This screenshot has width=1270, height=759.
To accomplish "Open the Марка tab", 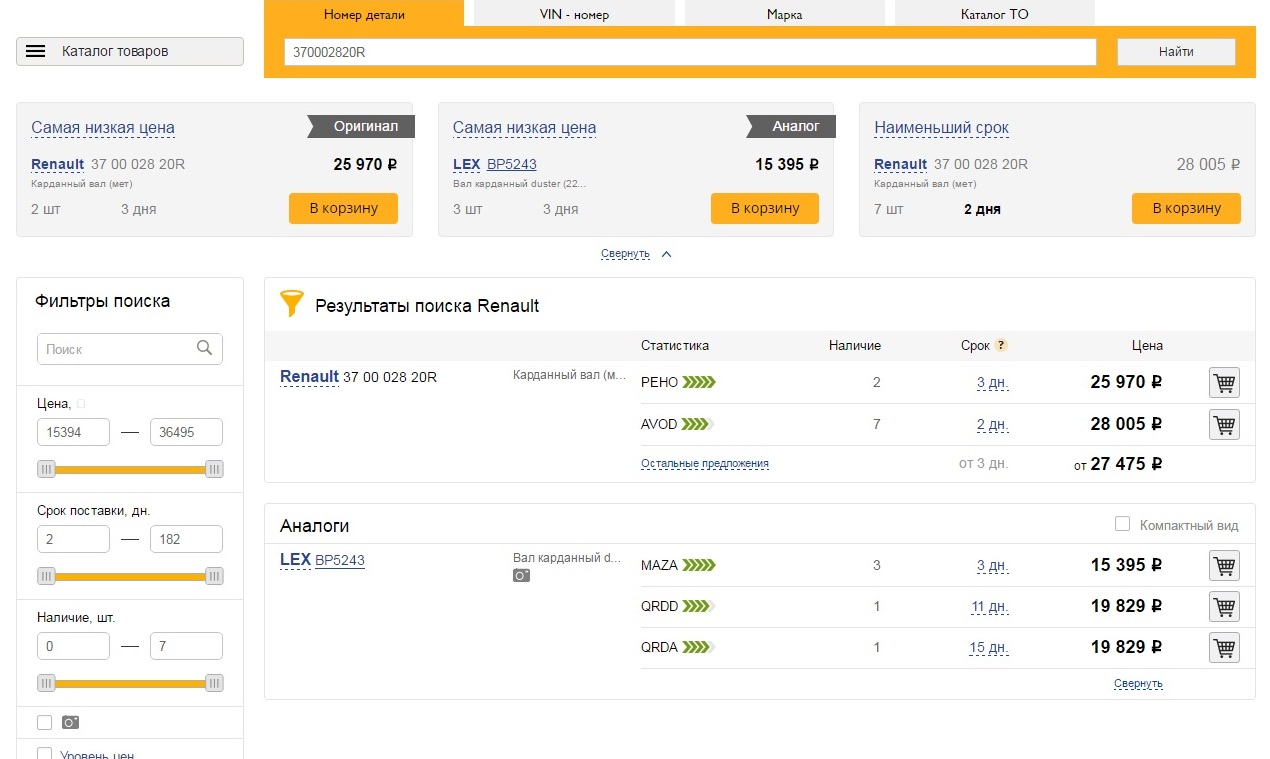I will click(x=784, y=14).
